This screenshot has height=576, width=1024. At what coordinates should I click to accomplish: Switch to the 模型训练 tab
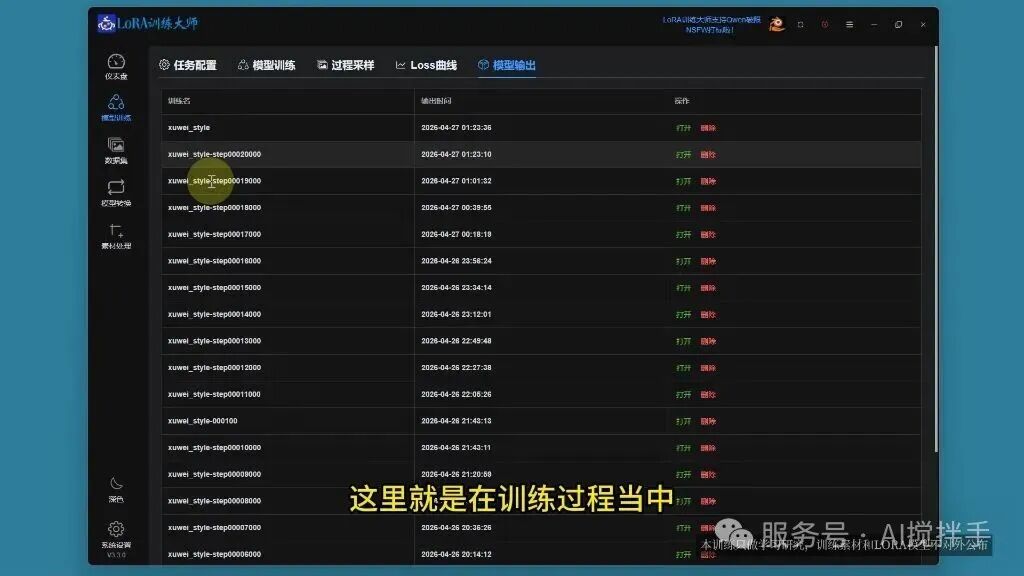[x=266, y=65]
